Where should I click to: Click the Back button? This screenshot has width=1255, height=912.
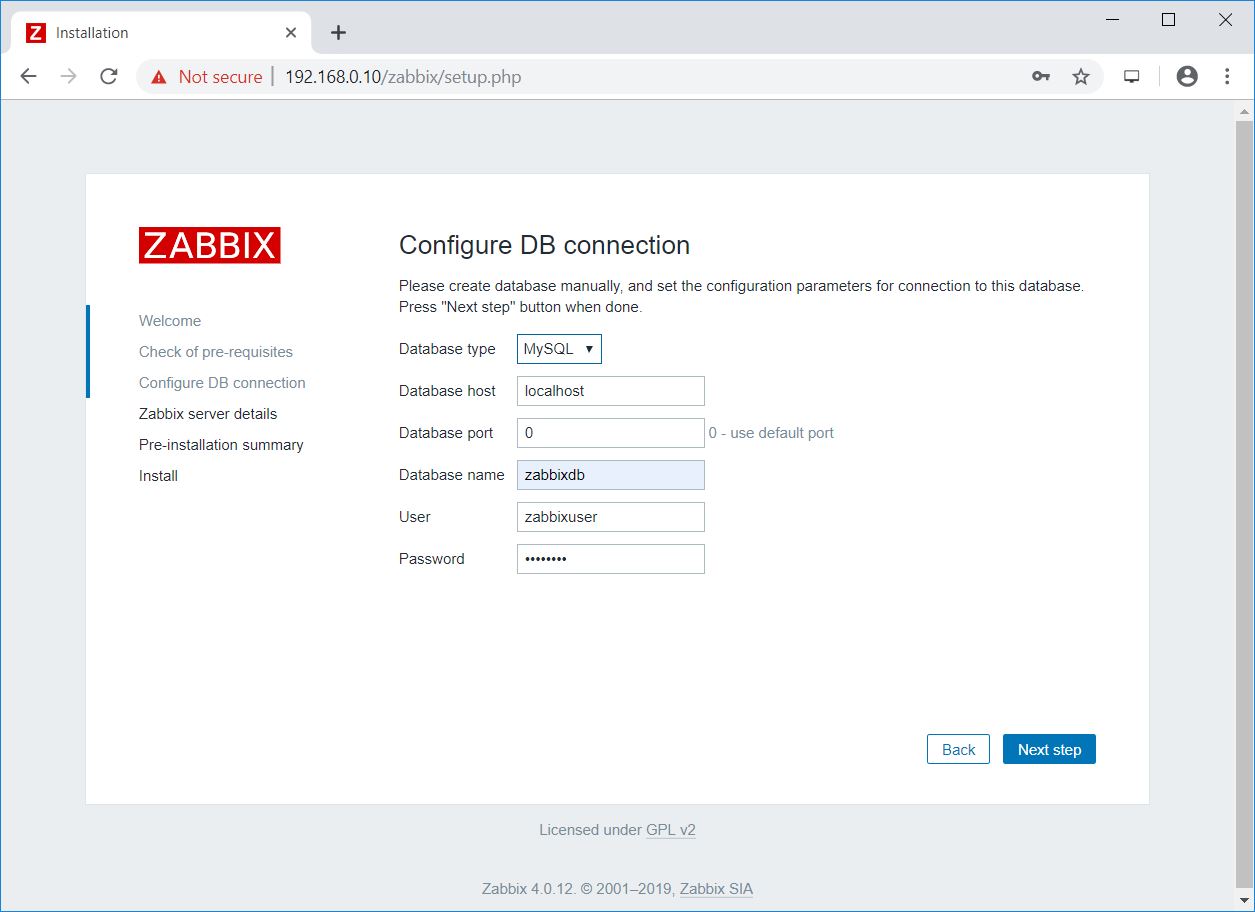[x=958, y=750]
